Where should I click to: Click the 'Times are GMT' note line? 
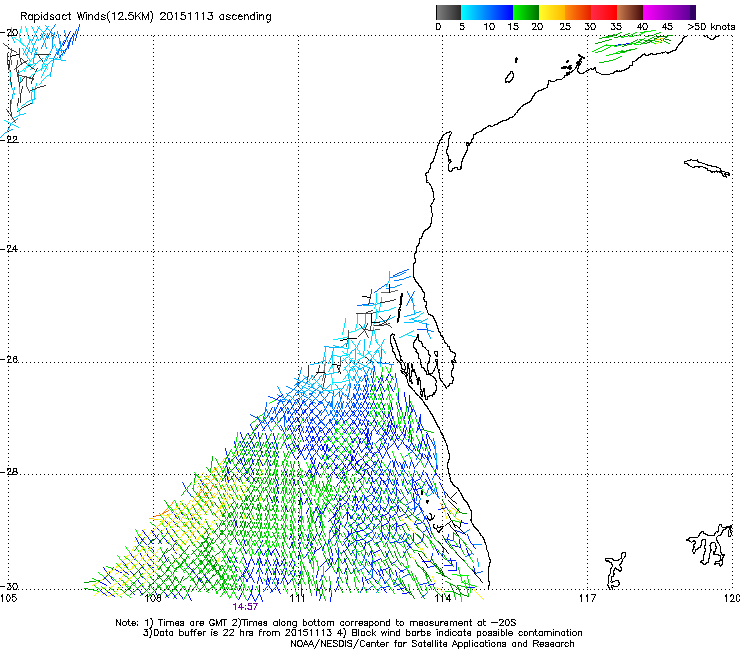pyautogui.click(x=316, y=623)
